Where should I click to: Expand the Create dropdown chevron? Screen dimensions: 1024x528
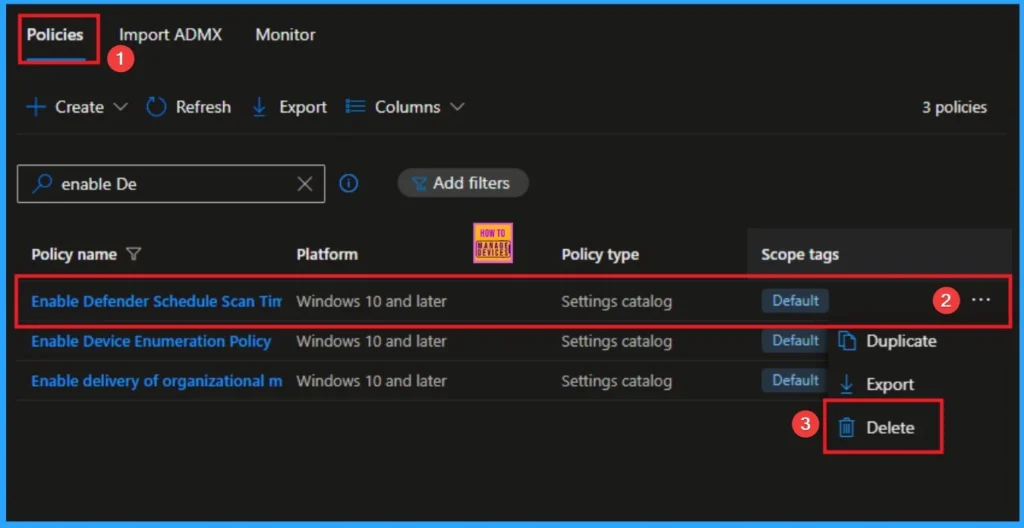[x=120, y=107]
